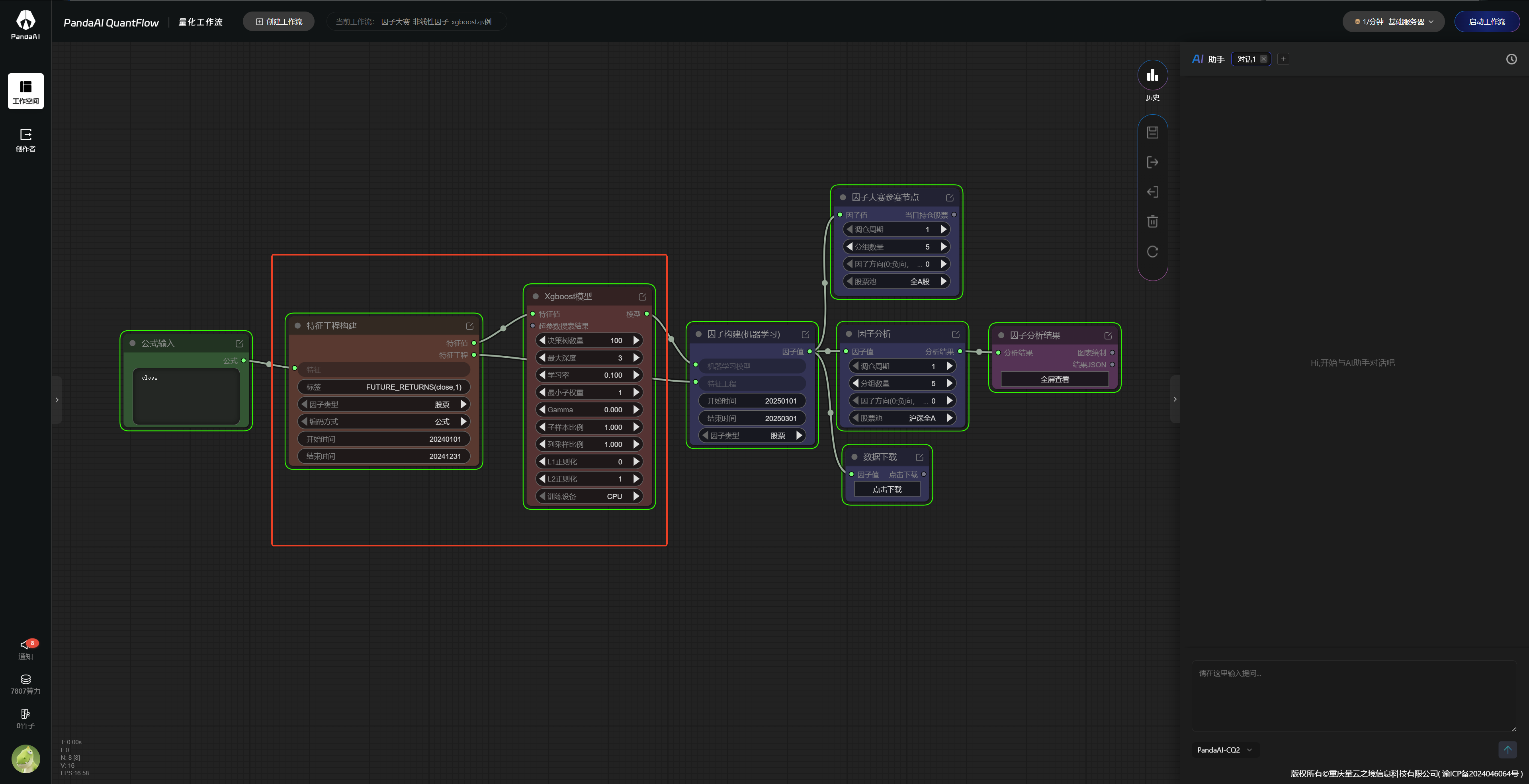Click the user avatar at sidebar bottom
This screenshot has width=1529, height=784.
click(x=25, y=759)
